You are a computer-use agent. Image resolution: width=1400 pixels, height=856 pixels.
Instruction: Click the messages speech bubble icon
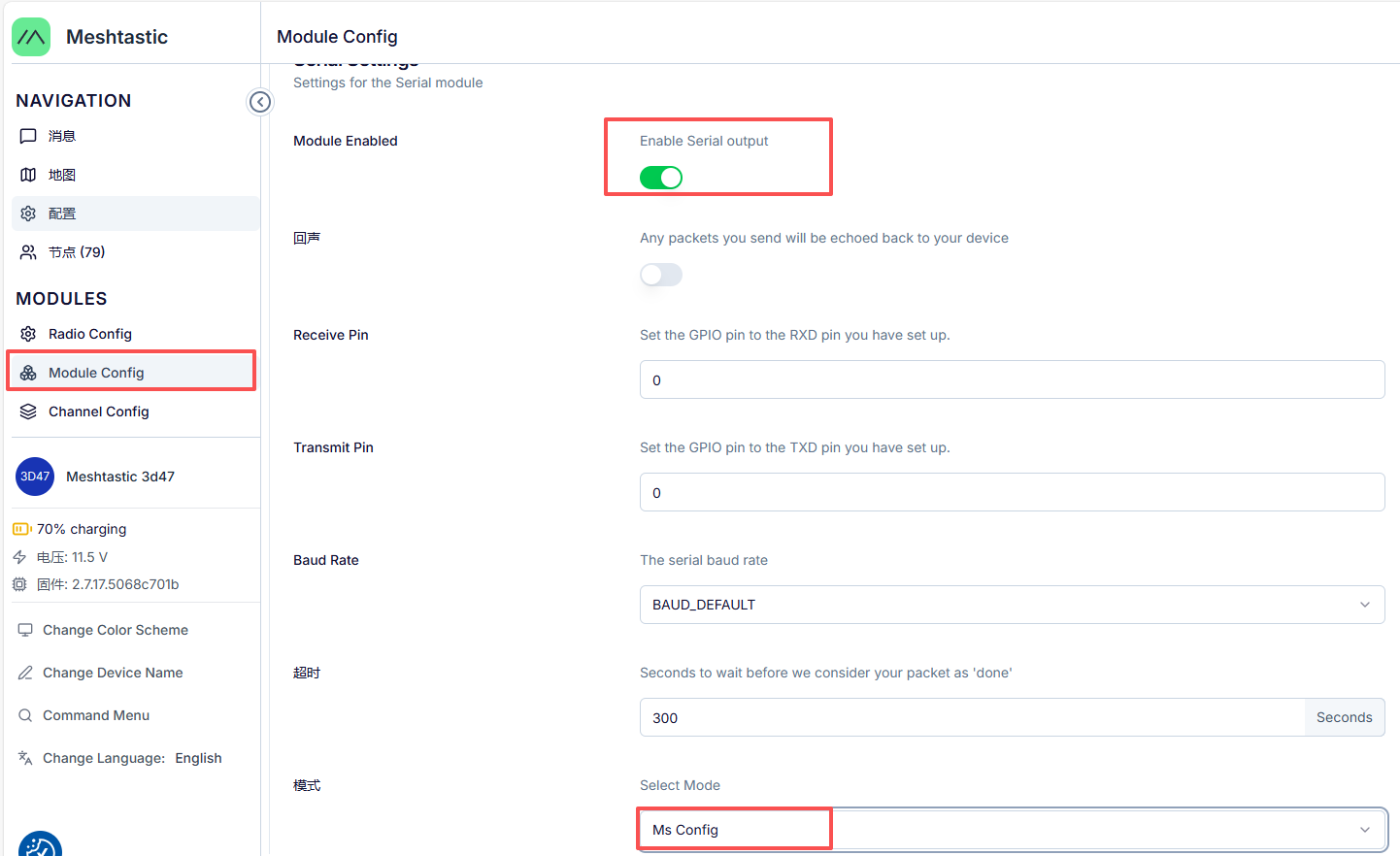pos(28,136)
